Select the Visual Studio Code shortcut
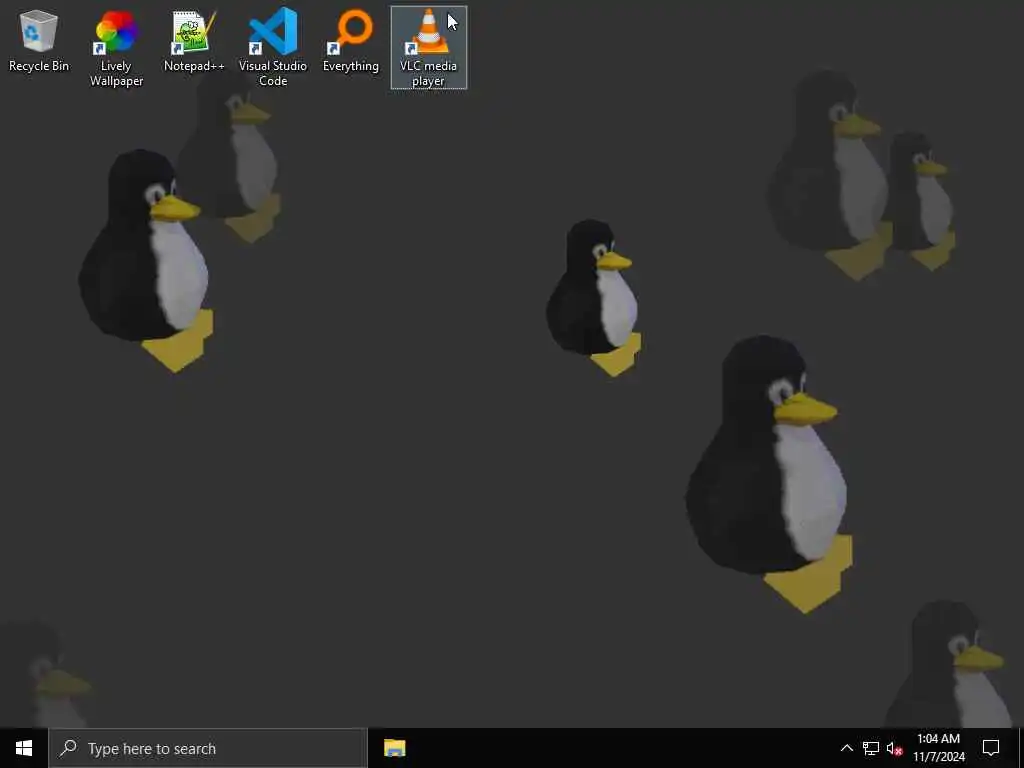Viewport: 1024px width, 768px height. 272,48
